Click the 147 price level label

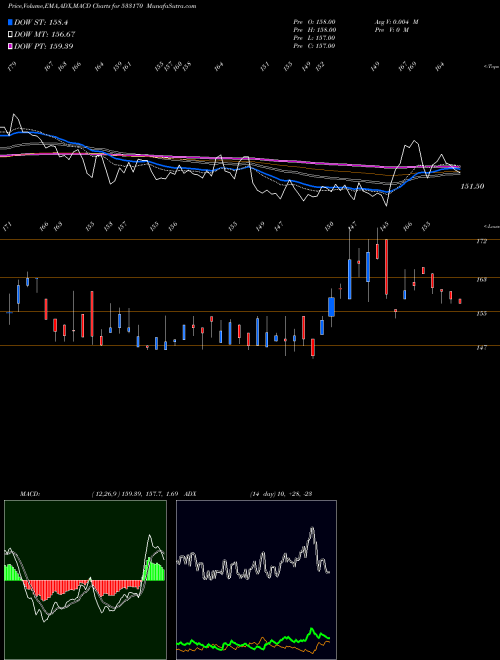pyautogui.click(x=481, y=348)
